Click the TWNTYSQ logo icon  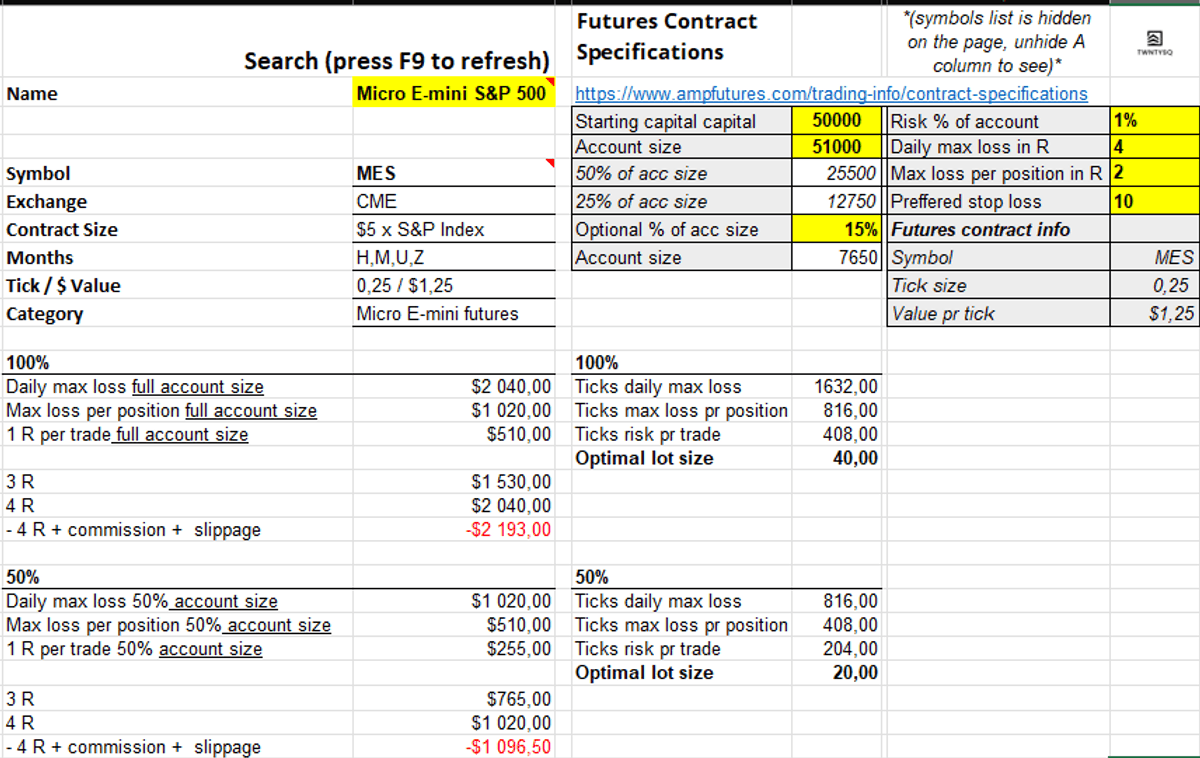click(1154, 40)
